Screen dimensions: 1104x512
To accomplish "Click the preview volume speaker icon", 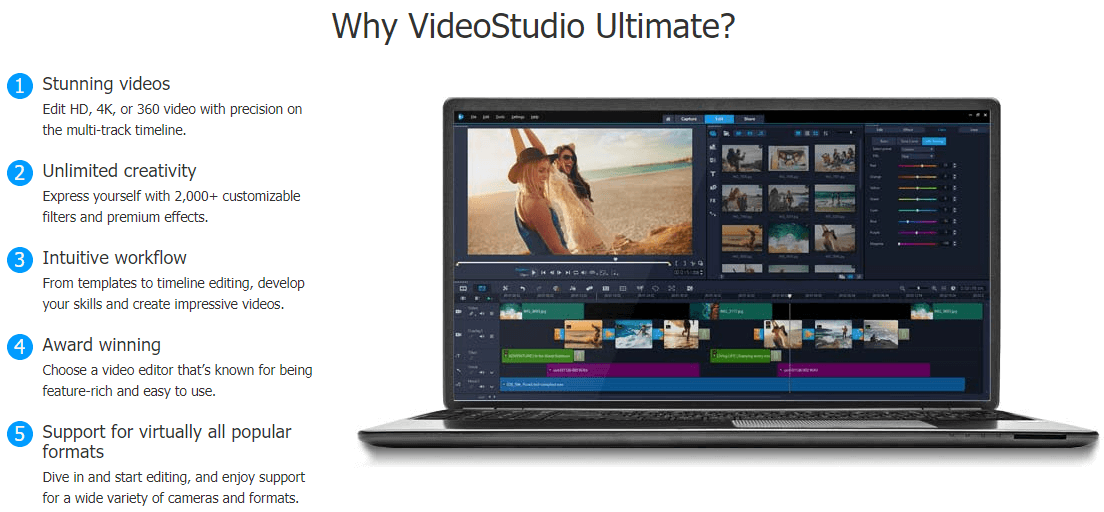I will (584, 273).
